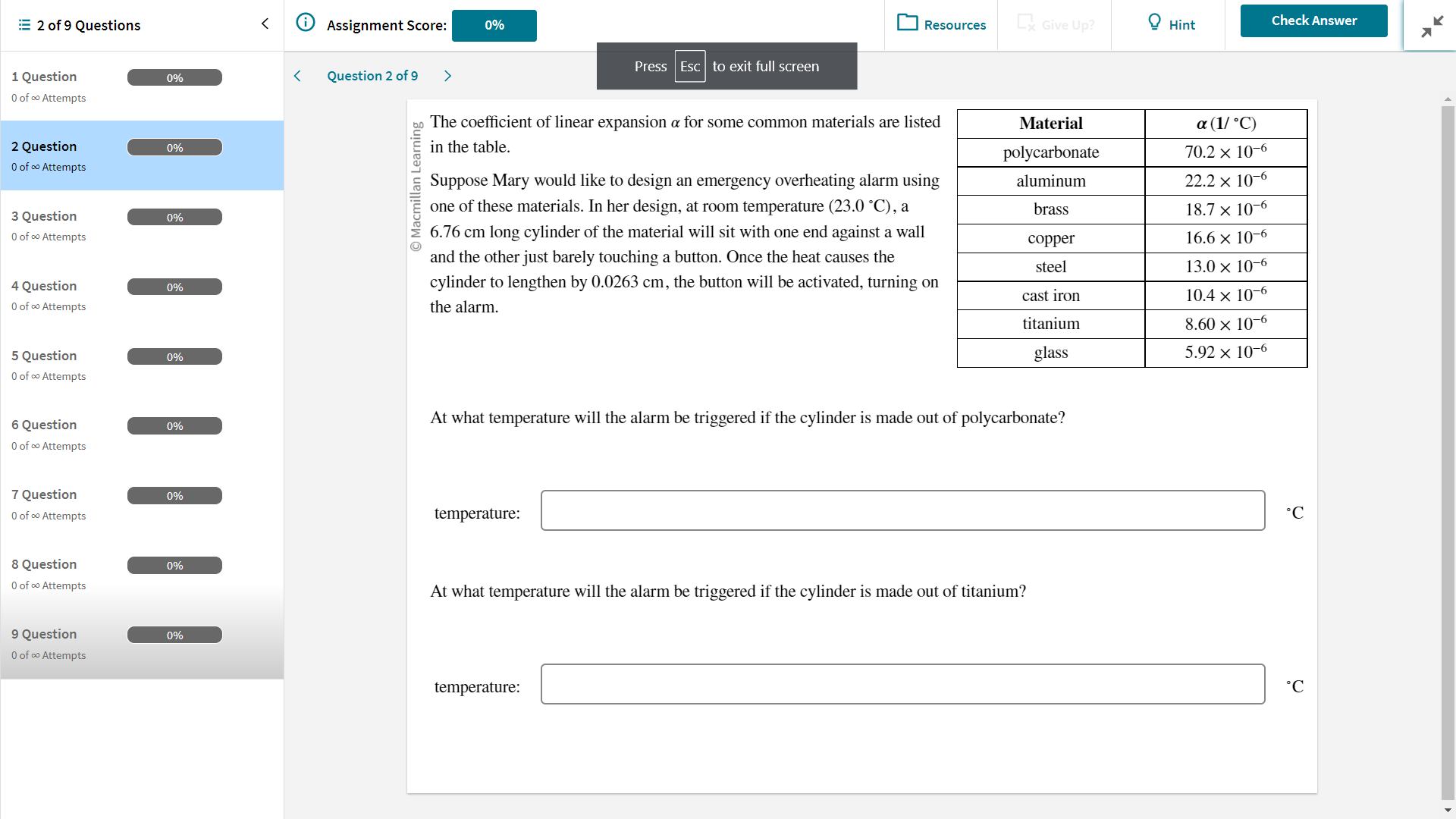
Task: Click the 3 Question progress bar
Action: pyautogui.click(x=174, y=218)
